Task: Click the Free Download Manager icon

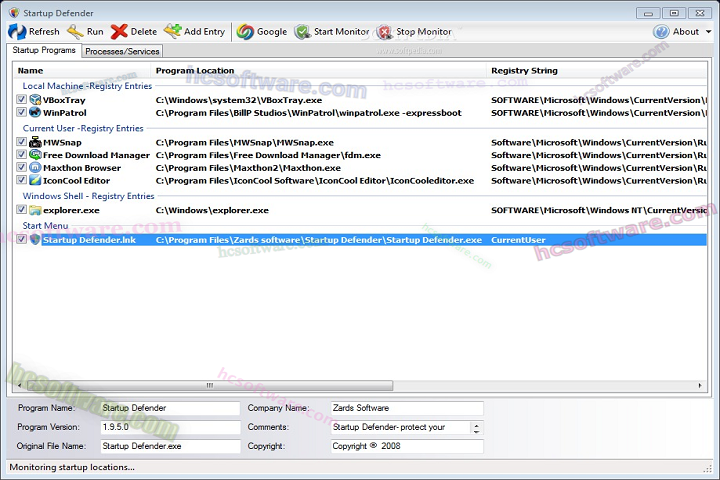Action: pos(35,155)
